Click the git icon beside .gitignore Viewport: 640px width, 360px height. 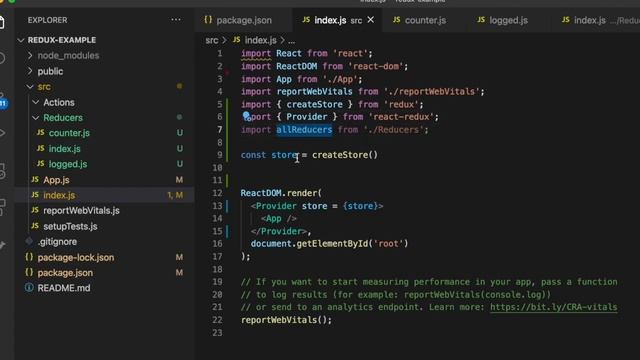coord(29,241)
